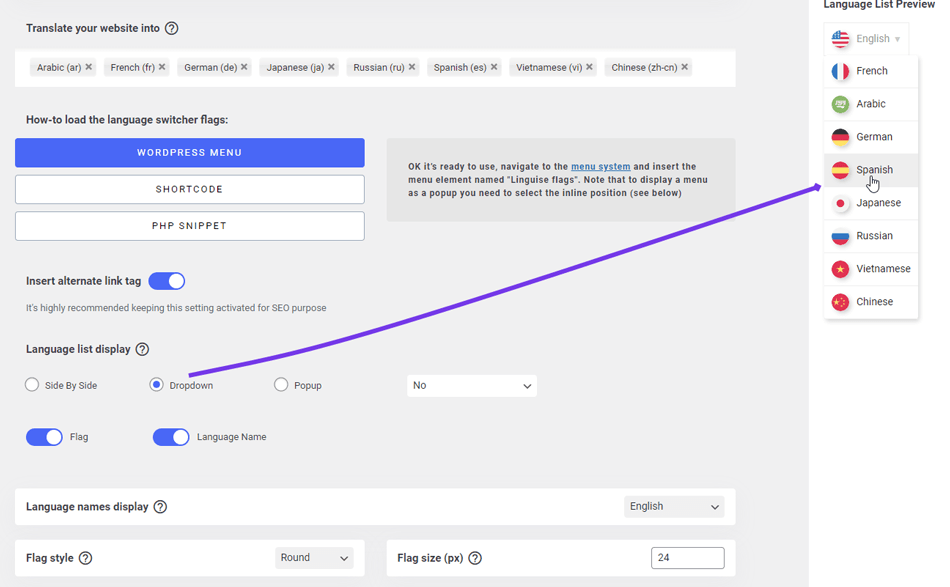The width and height of the screenshot is (950, 587).
Task: Remove Russian (ru) language tag
Action: click(412, 67)
